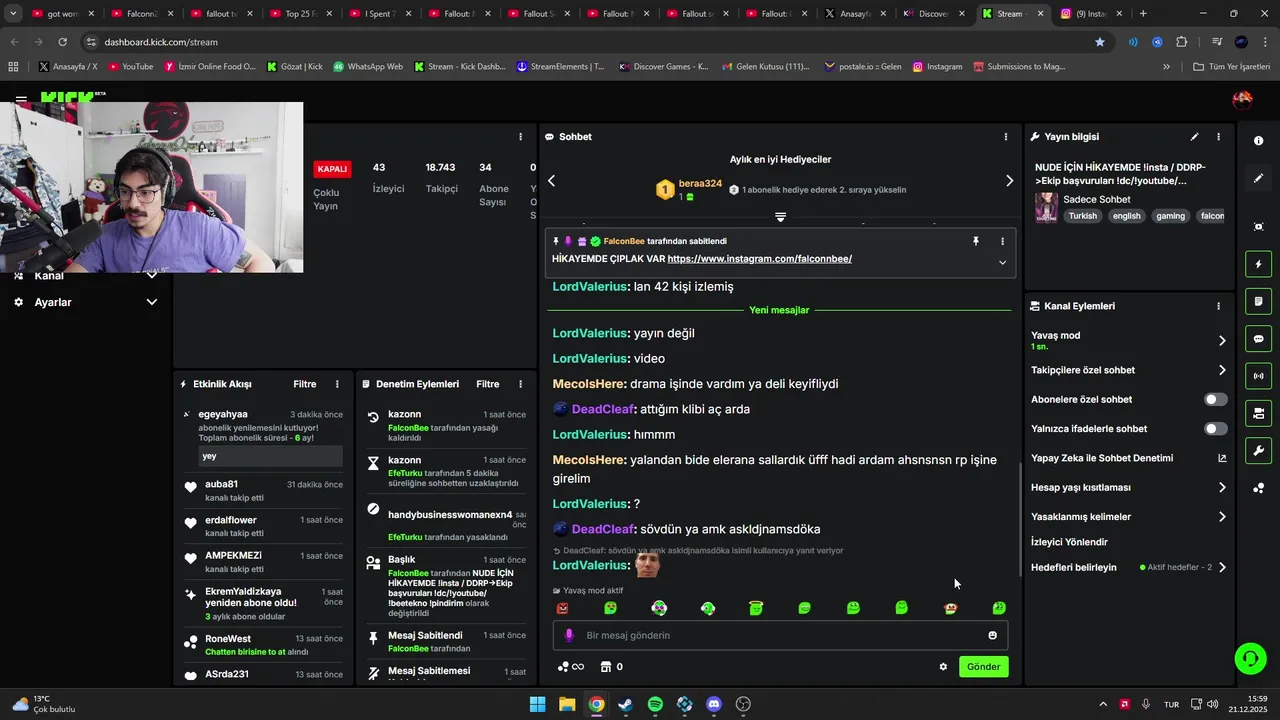Click the Turkish tag in stream info

[x=1082, y=216]
